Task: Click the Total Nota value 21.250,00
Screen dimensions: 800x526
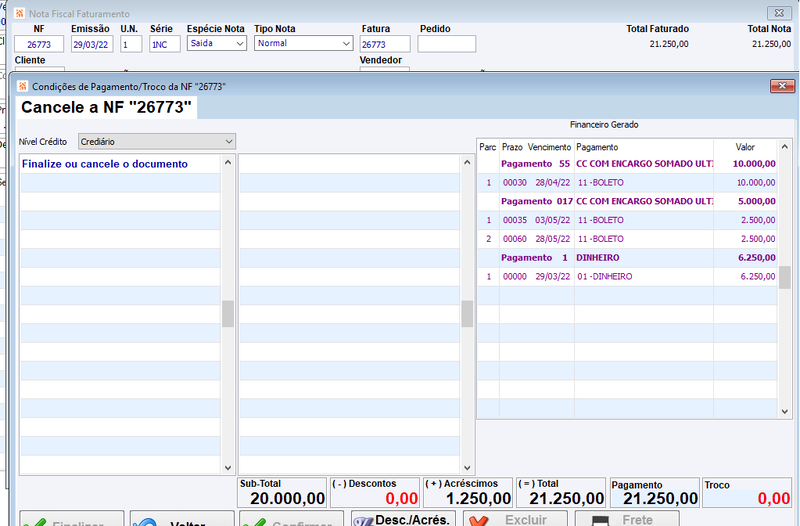Action: coord(771,44)
